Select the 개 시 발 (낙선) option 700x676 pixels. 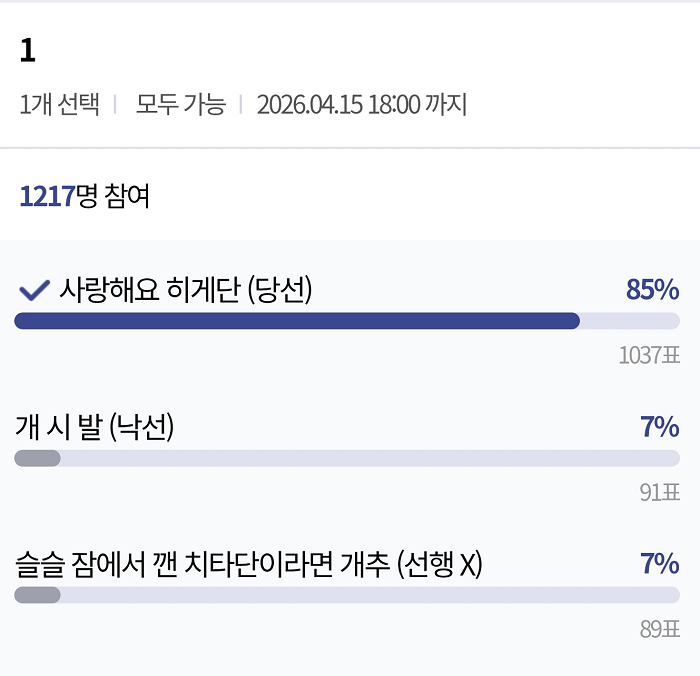click(95, 428)
